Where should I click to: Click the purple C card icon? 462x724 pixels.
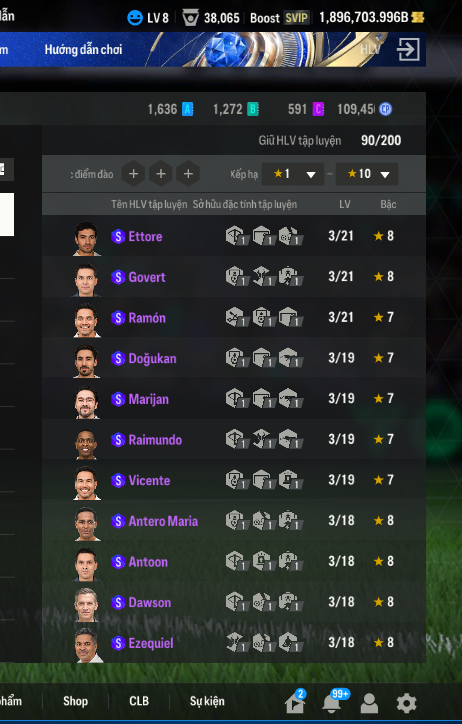[x=318, y=109]
